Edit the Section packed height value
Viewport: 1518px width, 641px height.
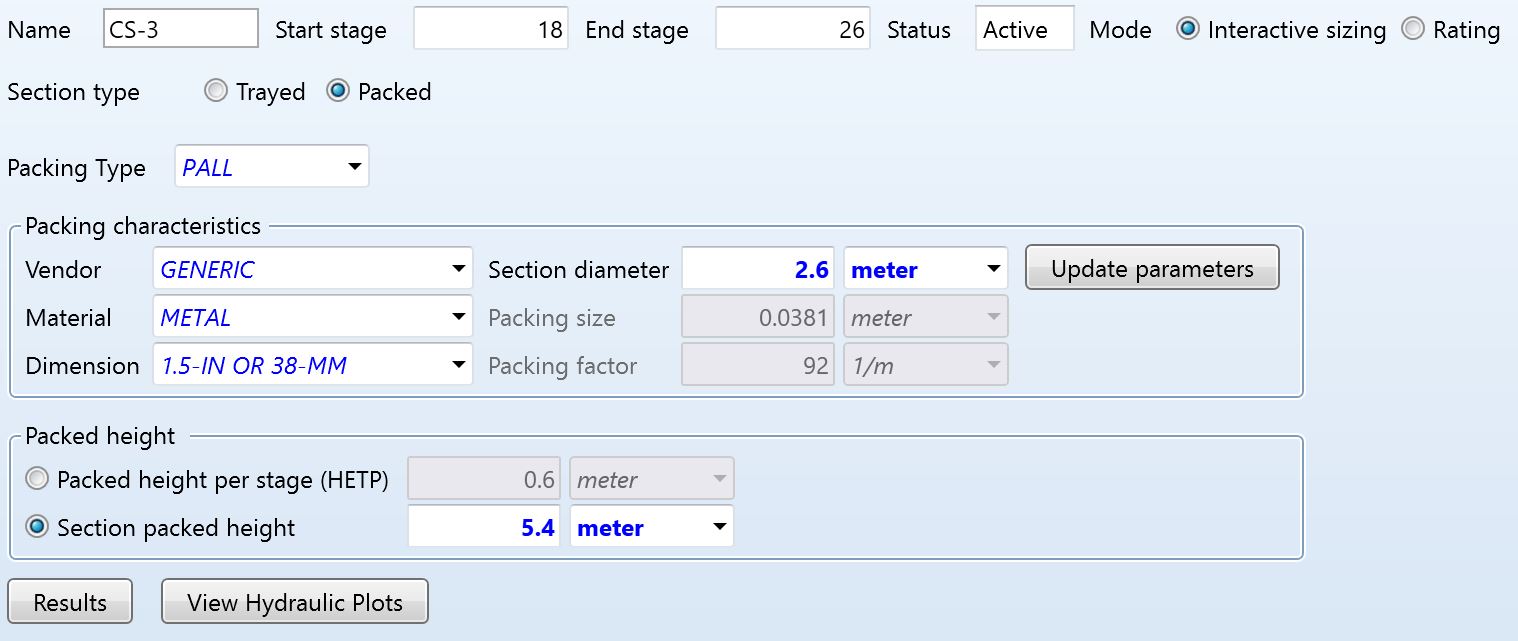tap(487, 528)
